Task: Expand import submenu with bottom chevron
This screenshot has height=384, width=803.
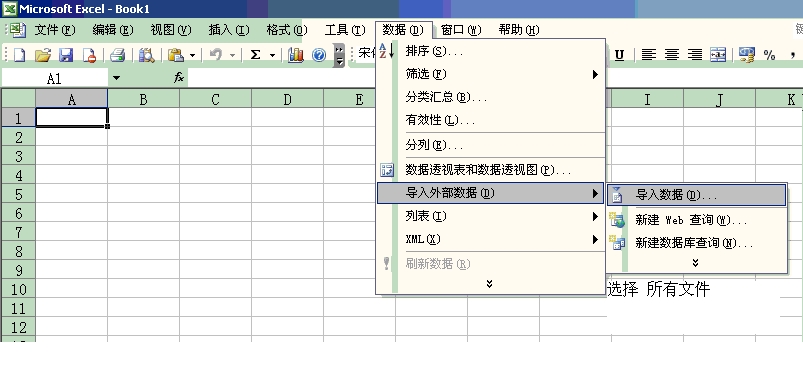Action: (695, 263)
